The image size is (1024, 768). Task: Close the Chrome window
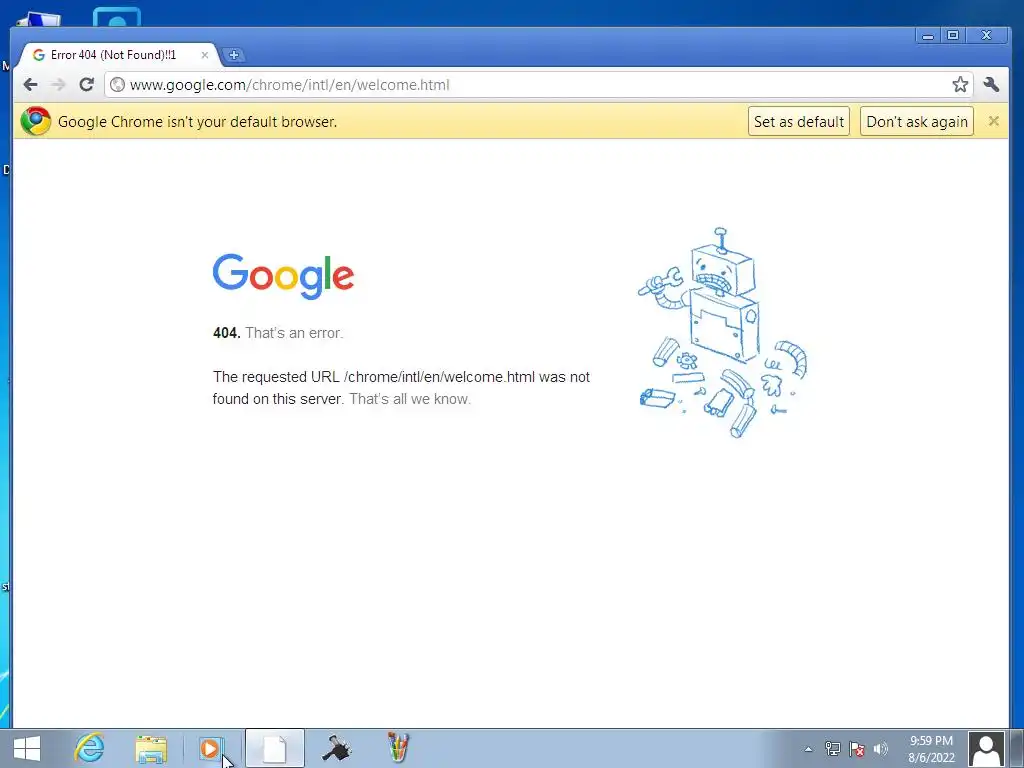(x=987, y=36)
